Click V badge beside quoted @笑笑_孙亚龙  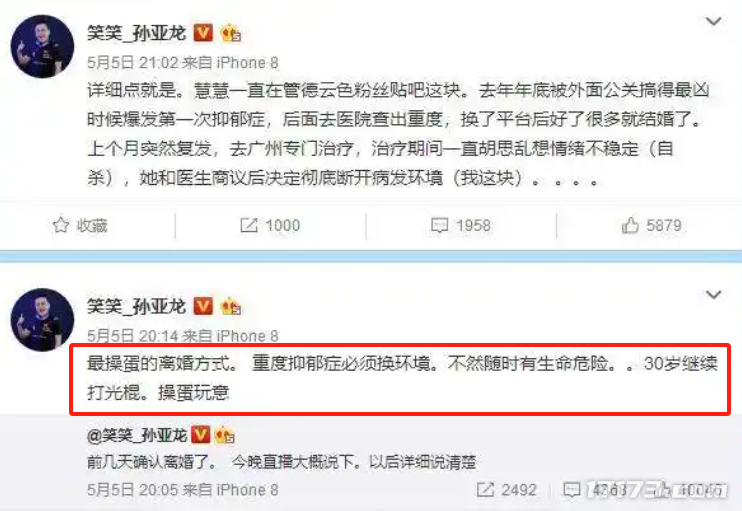click(x=200, y=434)
